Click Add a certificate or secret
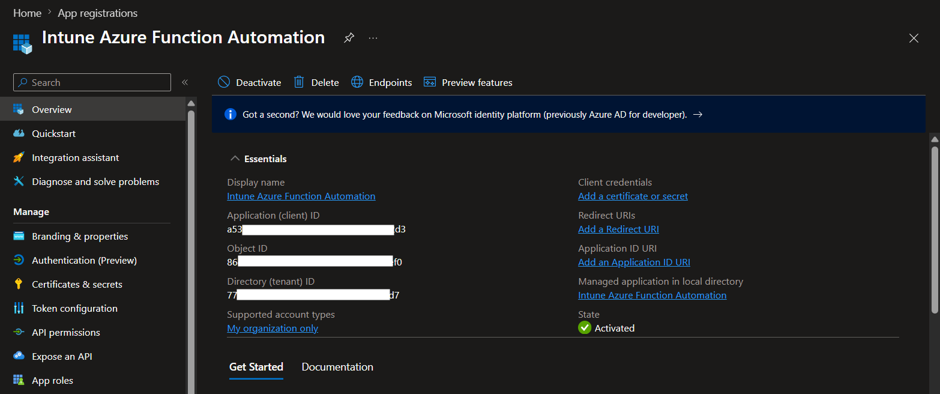 [x=632, y=196]
